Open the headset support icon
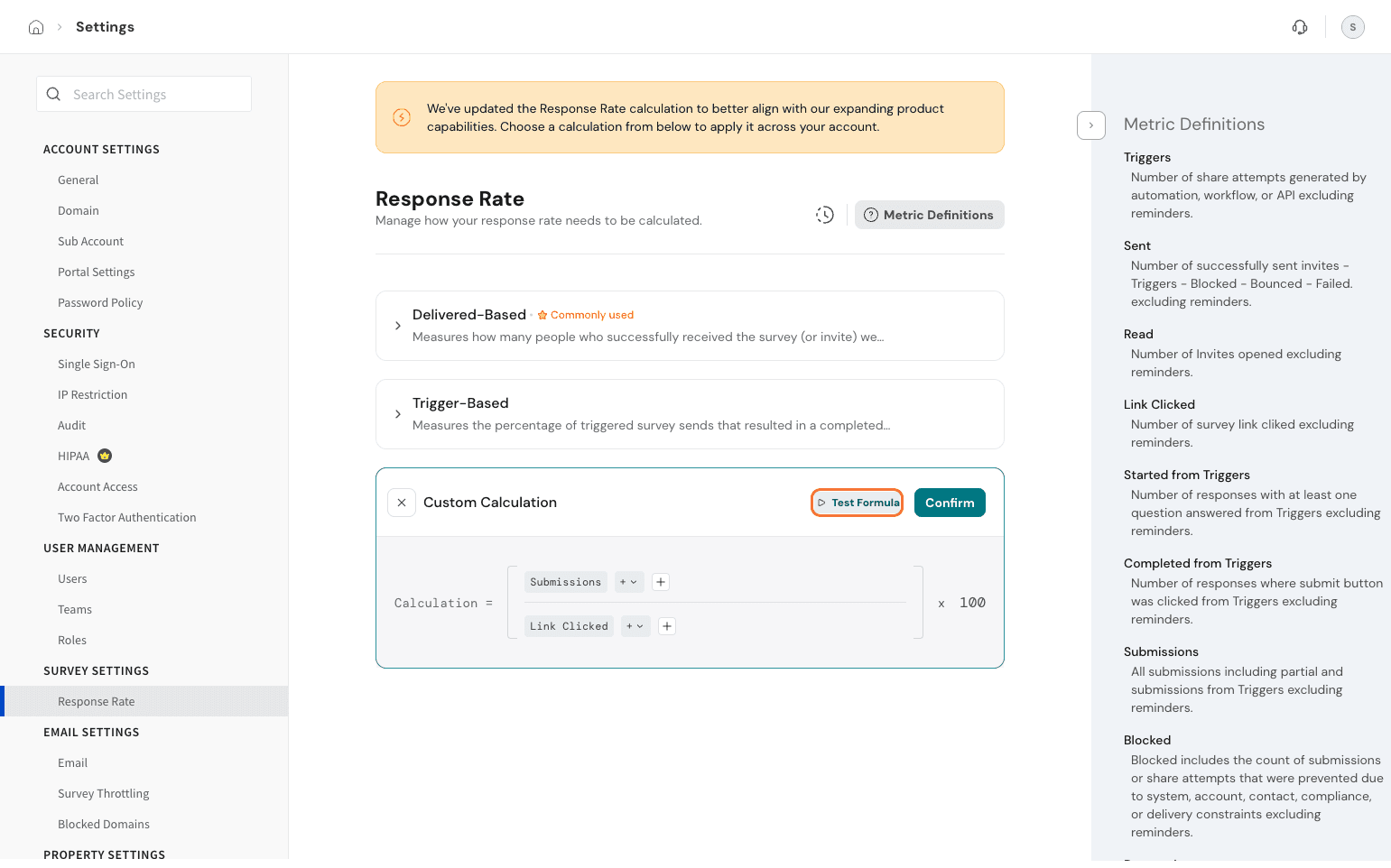Screen dimensions: 1391x868 pyautogui.click(x=1300, y=27)
